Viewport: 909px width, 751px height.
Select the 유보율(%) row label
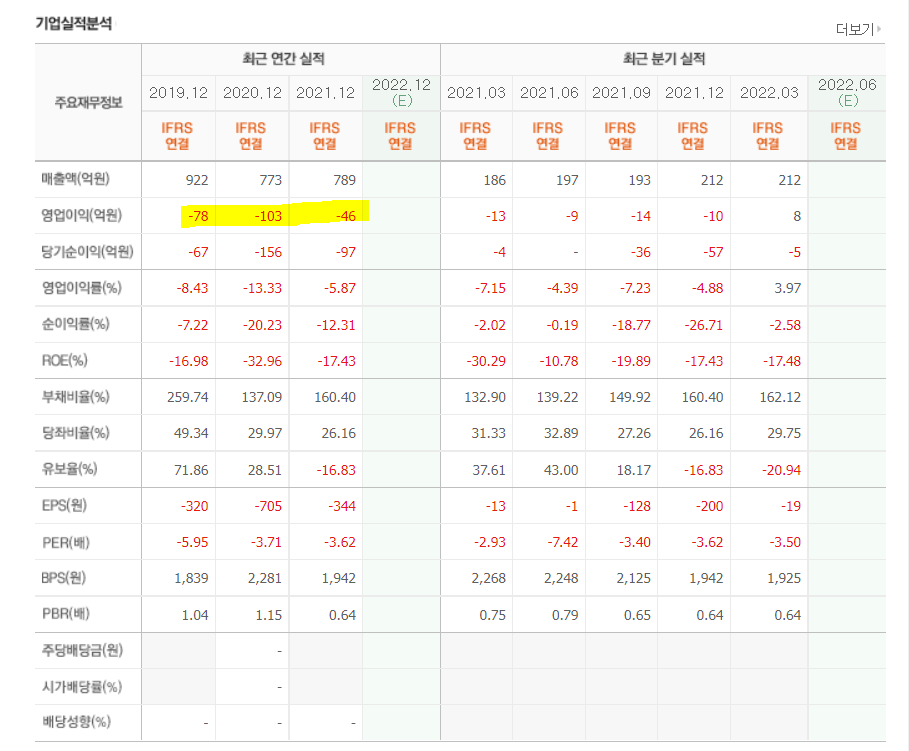coord(69,469)
